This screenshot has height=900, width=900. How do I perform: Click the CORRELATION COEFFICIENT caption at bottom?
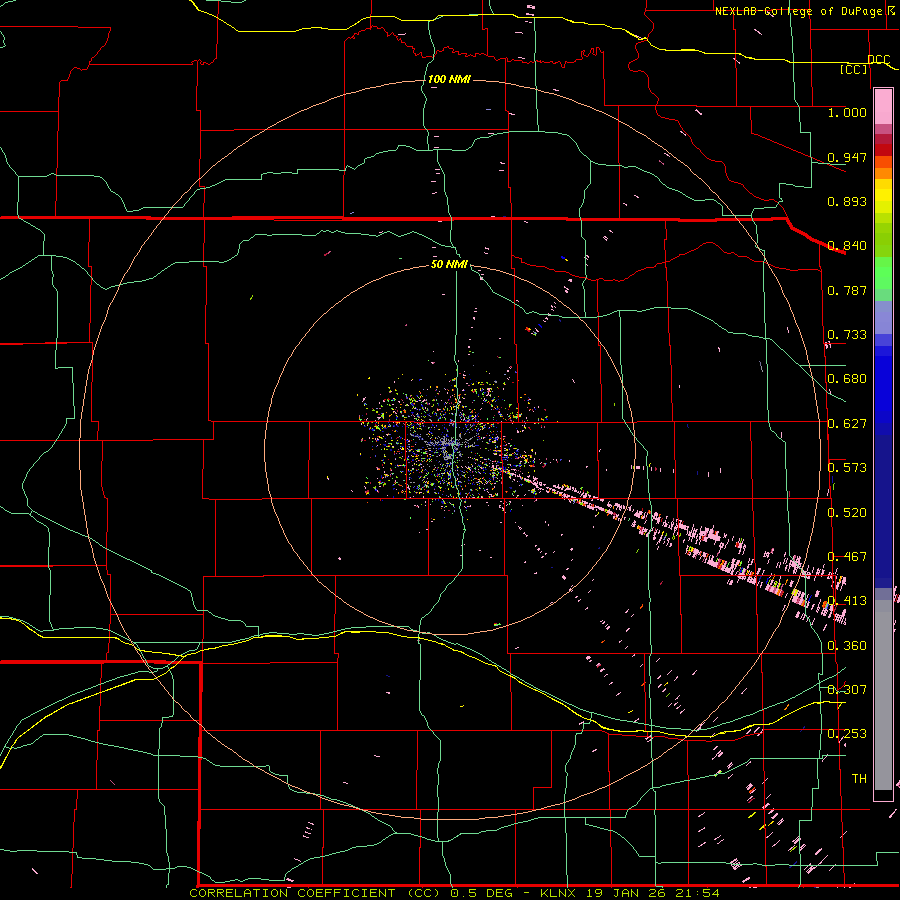coord(455,893)
